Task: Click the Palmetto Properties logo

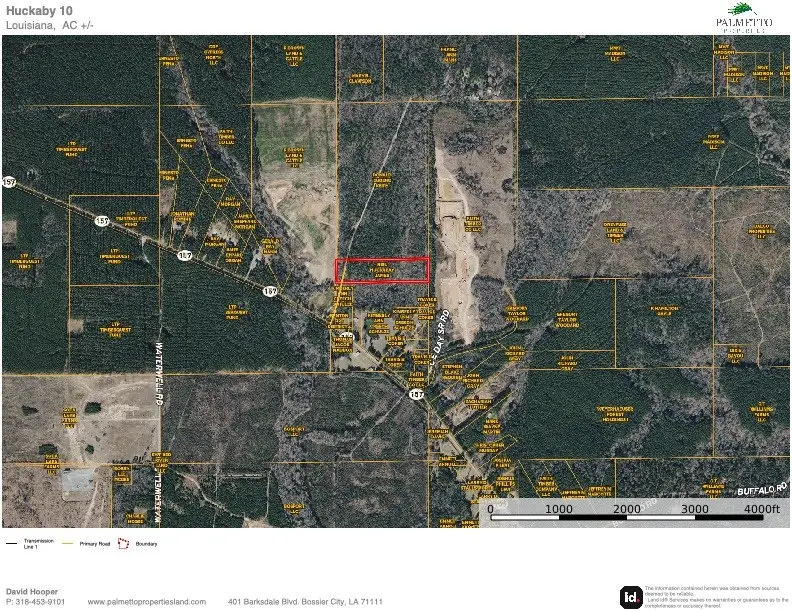Action: 744,18
